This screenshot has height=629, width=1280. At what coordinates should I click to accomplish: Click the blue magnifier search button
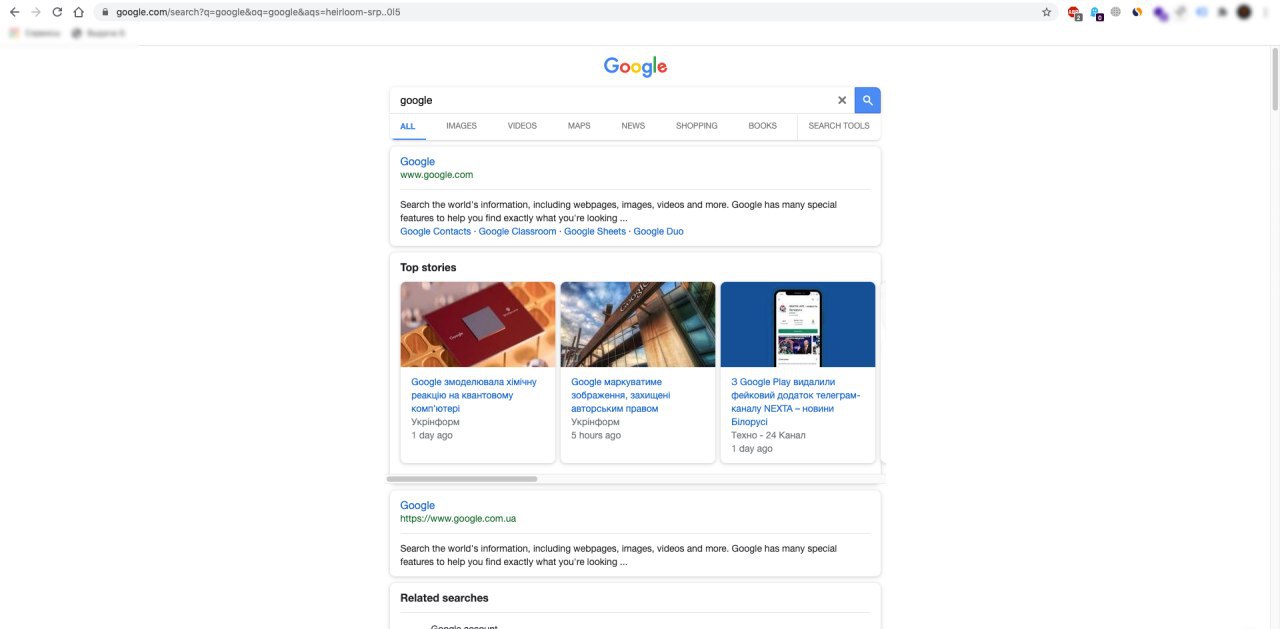click(868, 100)
